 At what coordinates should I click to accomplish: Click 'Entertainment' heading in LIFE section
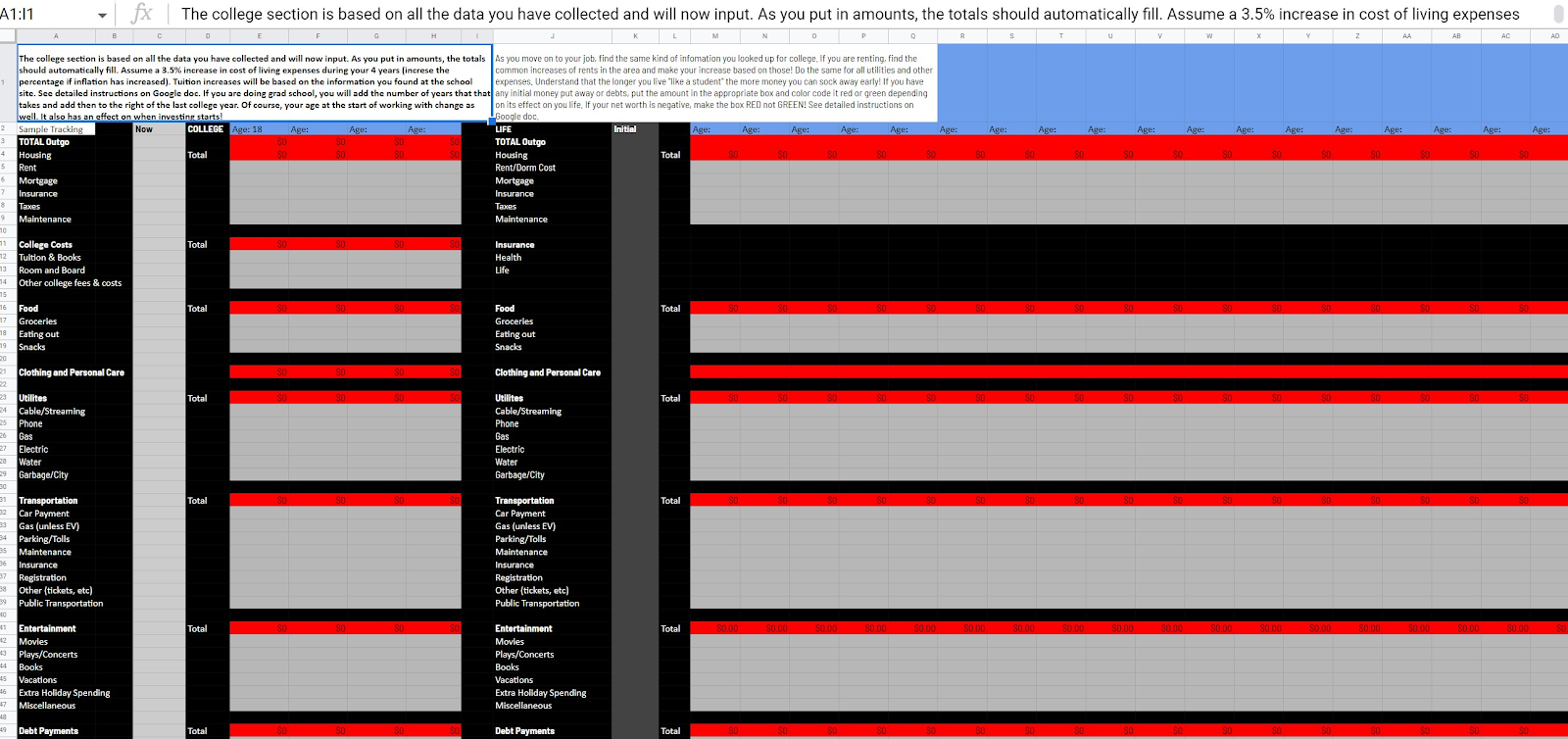coord(523,629)
